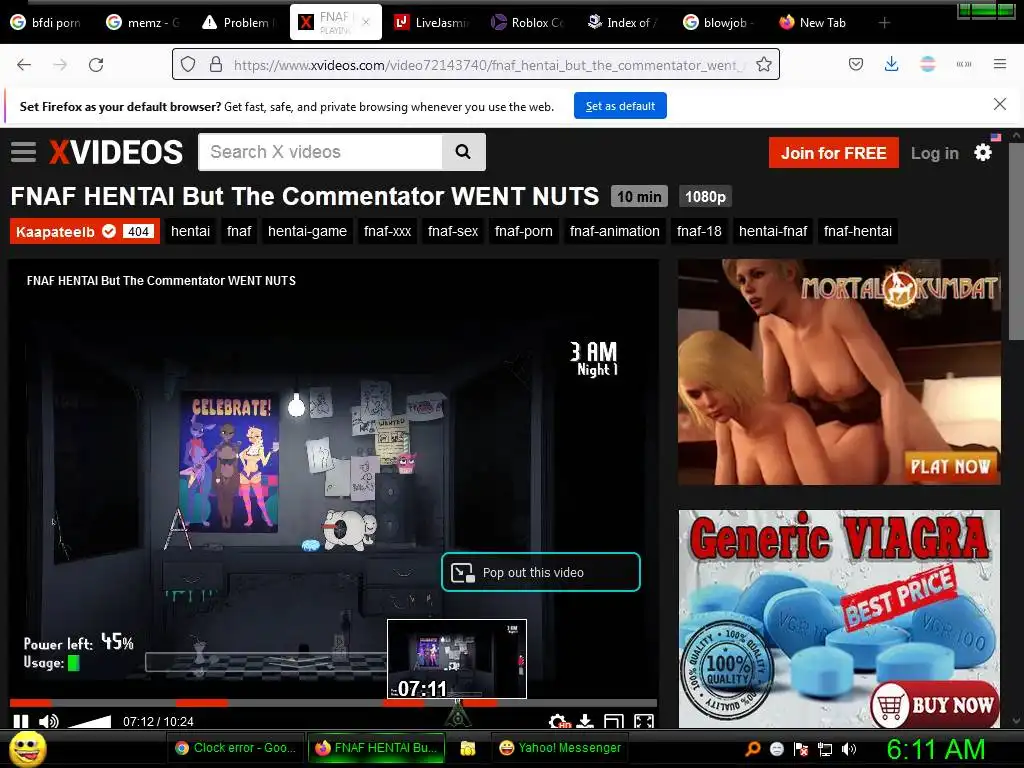Bookmark this page with the star icon

[763, 65]
